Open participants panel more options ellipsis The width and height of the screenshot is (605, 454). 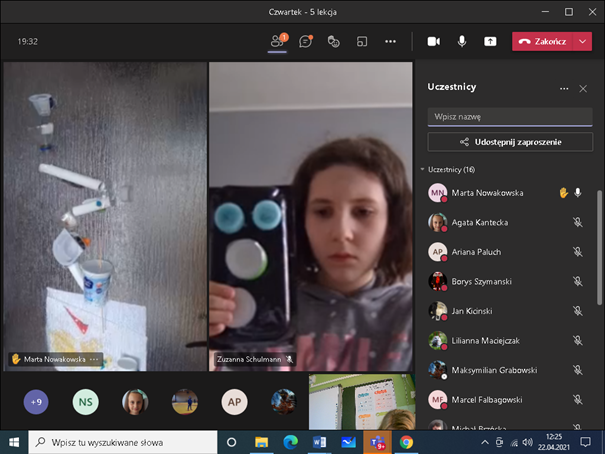click(x=564, y=88)
